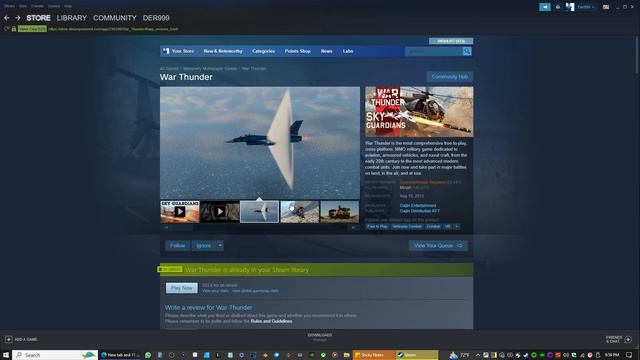Open Friends & Chat icon
The image size is (640, 360).
628,339
